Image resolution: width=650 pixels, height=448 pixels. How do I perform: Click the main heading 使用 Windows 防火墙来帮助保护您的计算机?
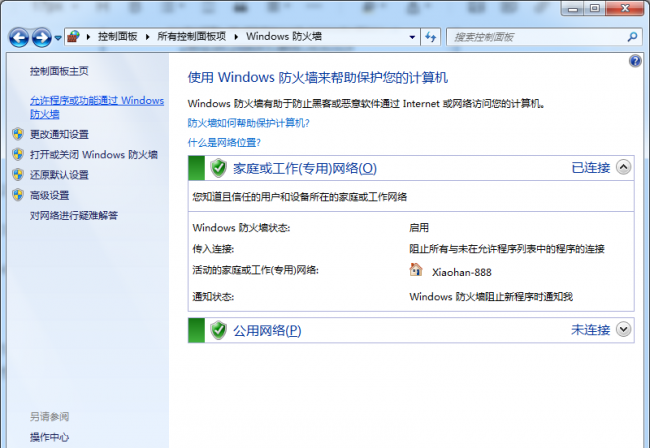(x=318, y=77)
